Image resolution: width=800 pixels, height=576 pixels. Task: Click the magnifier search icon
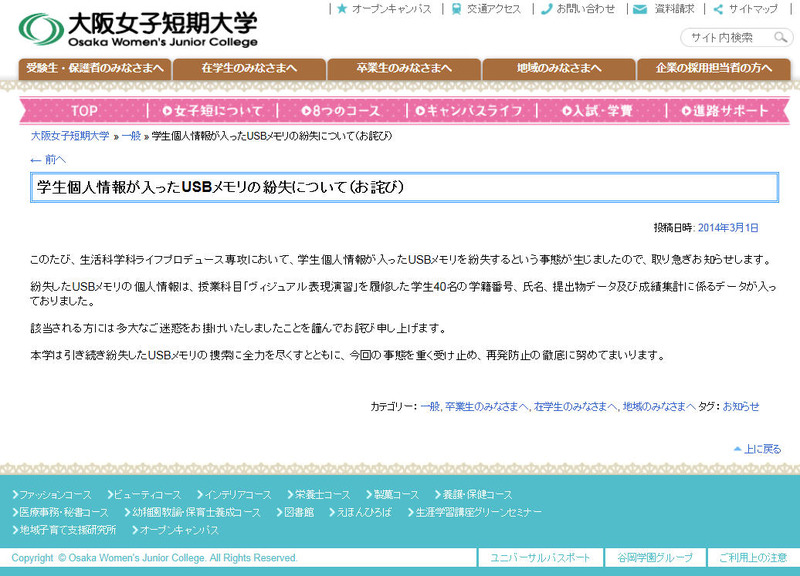coord(780,38)
